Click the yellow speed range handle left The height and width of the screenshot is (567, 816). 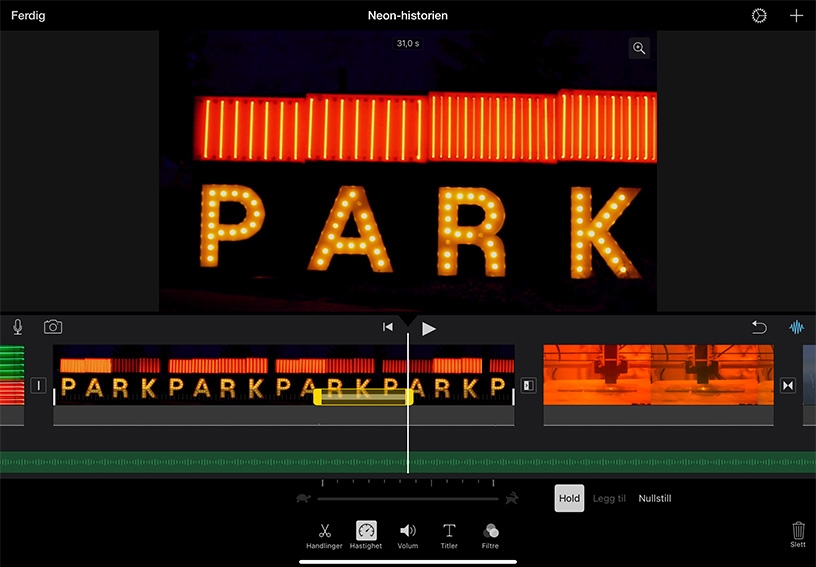pos(317,398)
